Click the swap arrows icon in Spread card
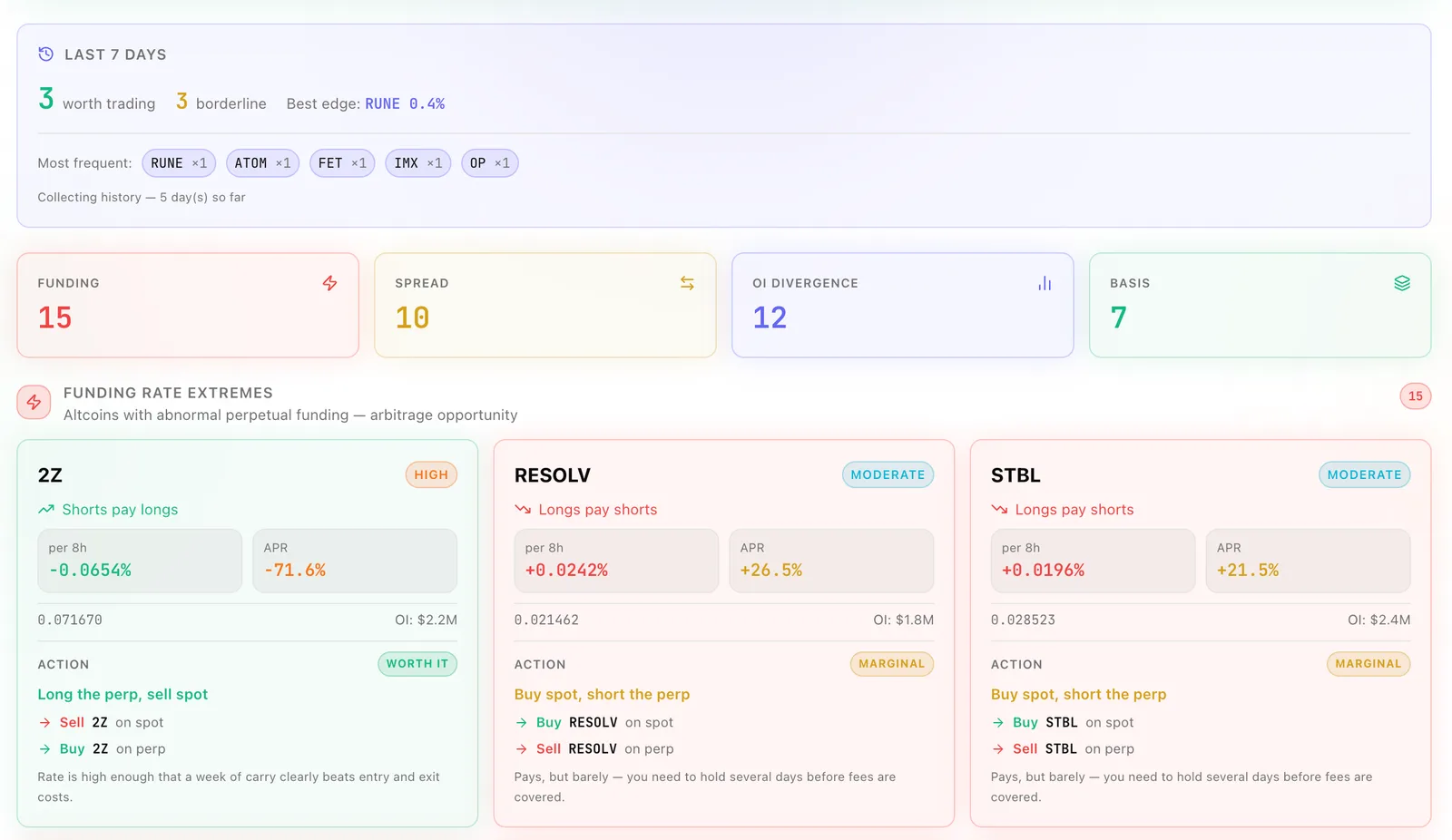The width and height of the screenshot is (1452, 840). 687,283
